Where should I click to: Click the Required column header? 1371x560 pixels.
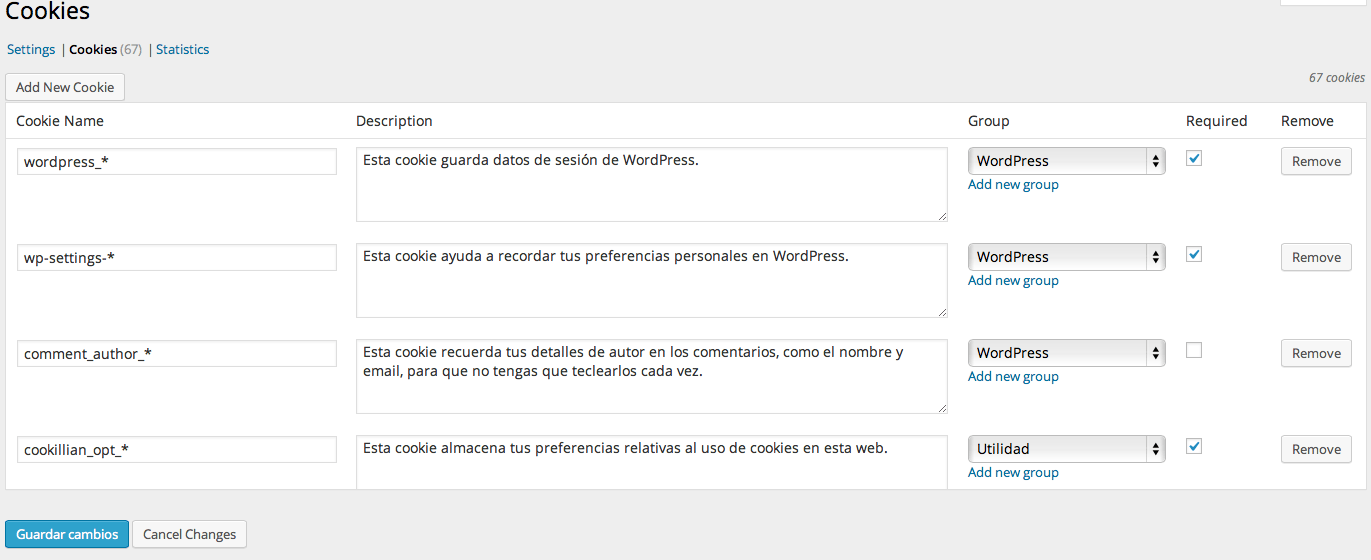pyautogui.click(x=1217, y=121)
